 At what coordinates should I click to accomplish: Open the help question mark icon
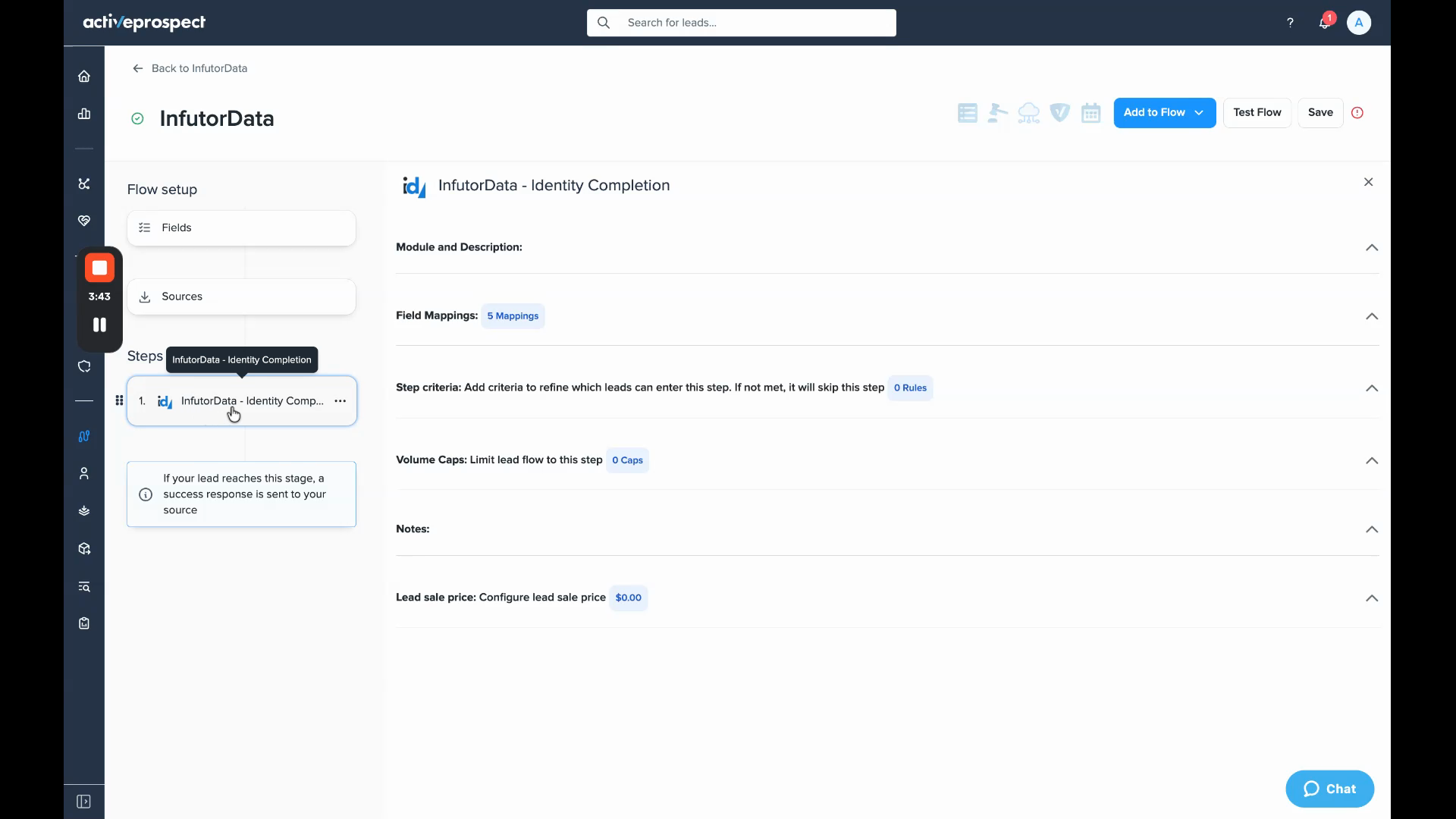1290,23
